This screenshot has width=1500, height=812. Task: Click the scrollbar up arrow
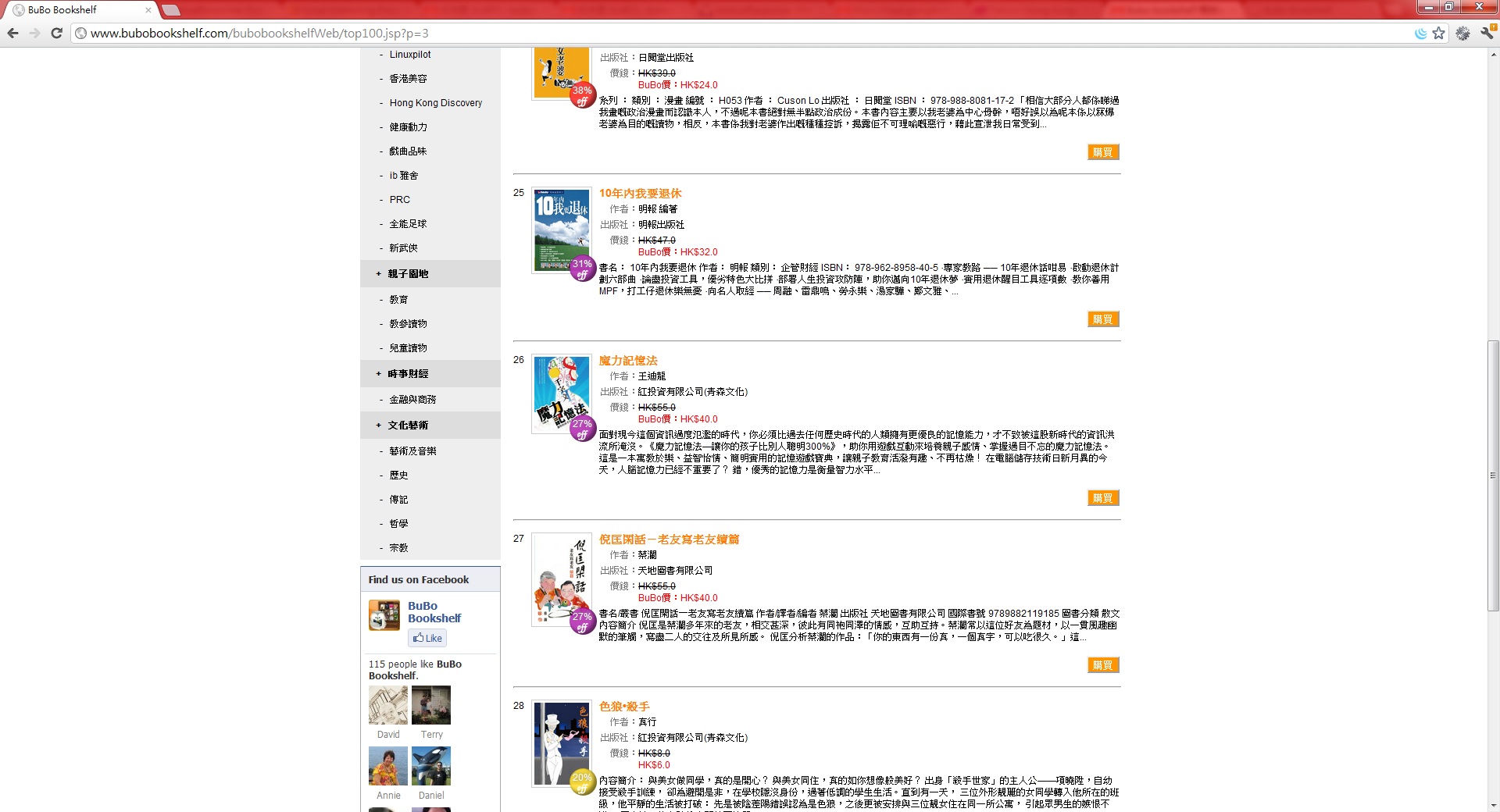point(1493,55)
